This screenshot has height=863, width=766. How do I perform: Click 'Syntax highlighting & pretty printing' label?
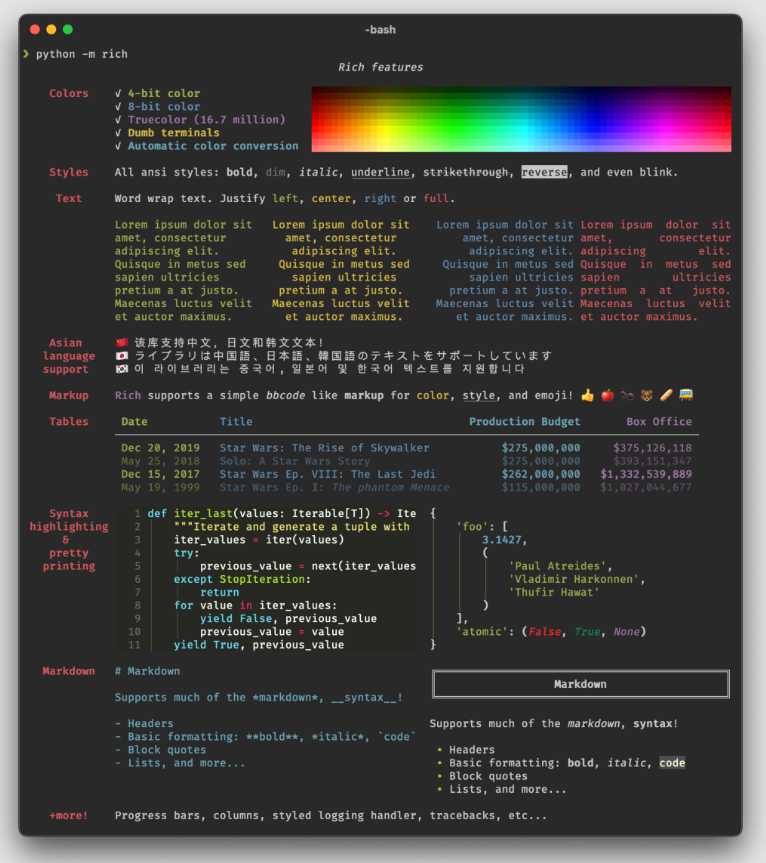[x=69, y=539]
